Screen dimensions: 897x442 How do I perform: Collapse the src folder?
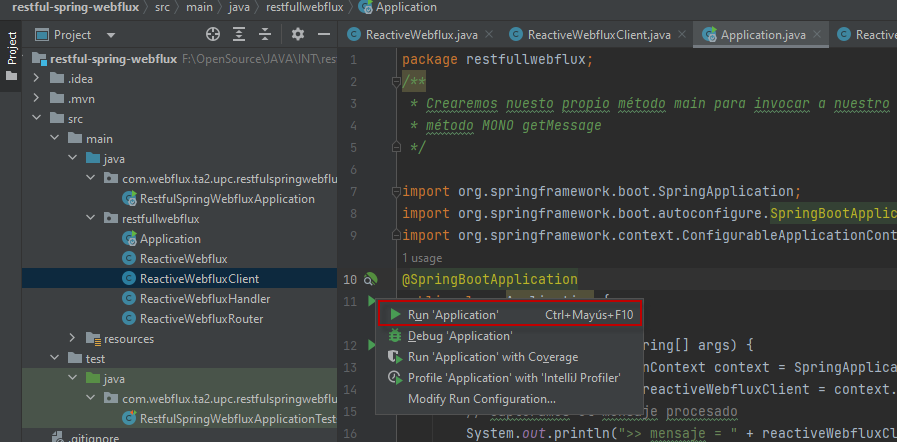tap(37, 118)
